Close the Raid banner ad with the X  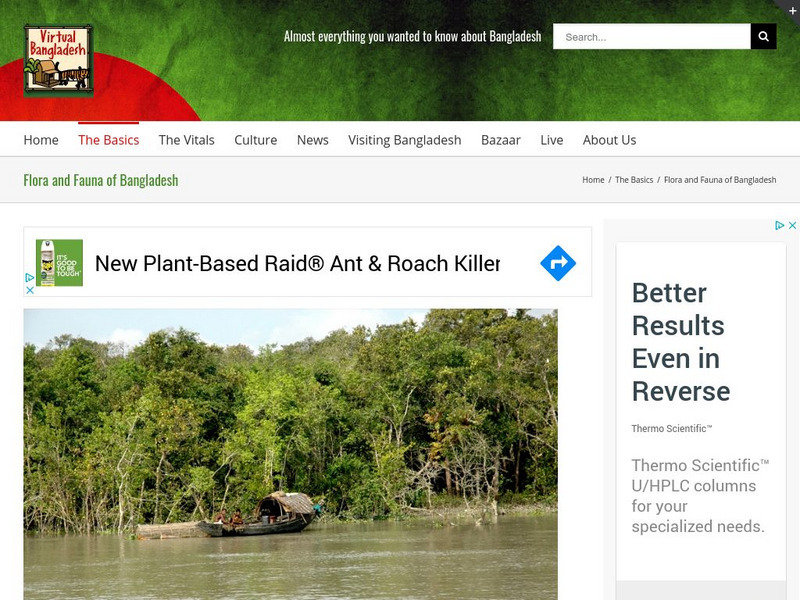30,290
